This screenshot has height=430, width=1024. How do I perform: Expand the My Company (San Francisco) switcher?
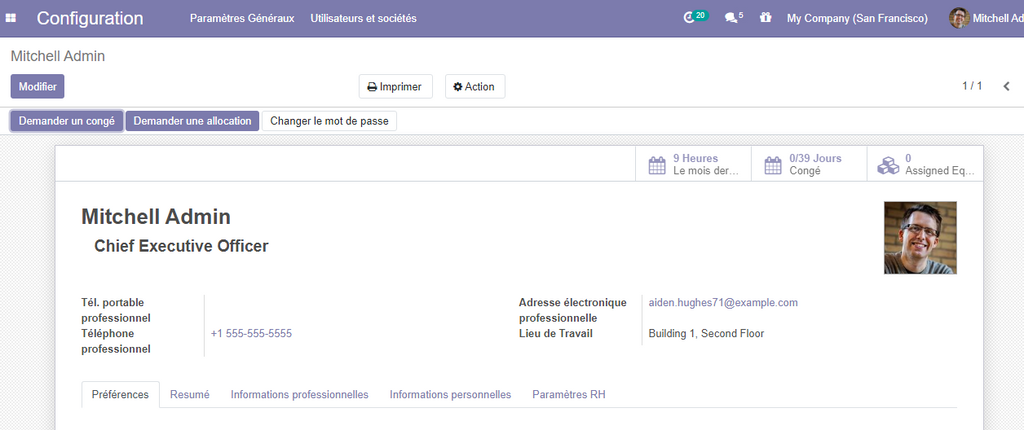click(x=857, y=18)
